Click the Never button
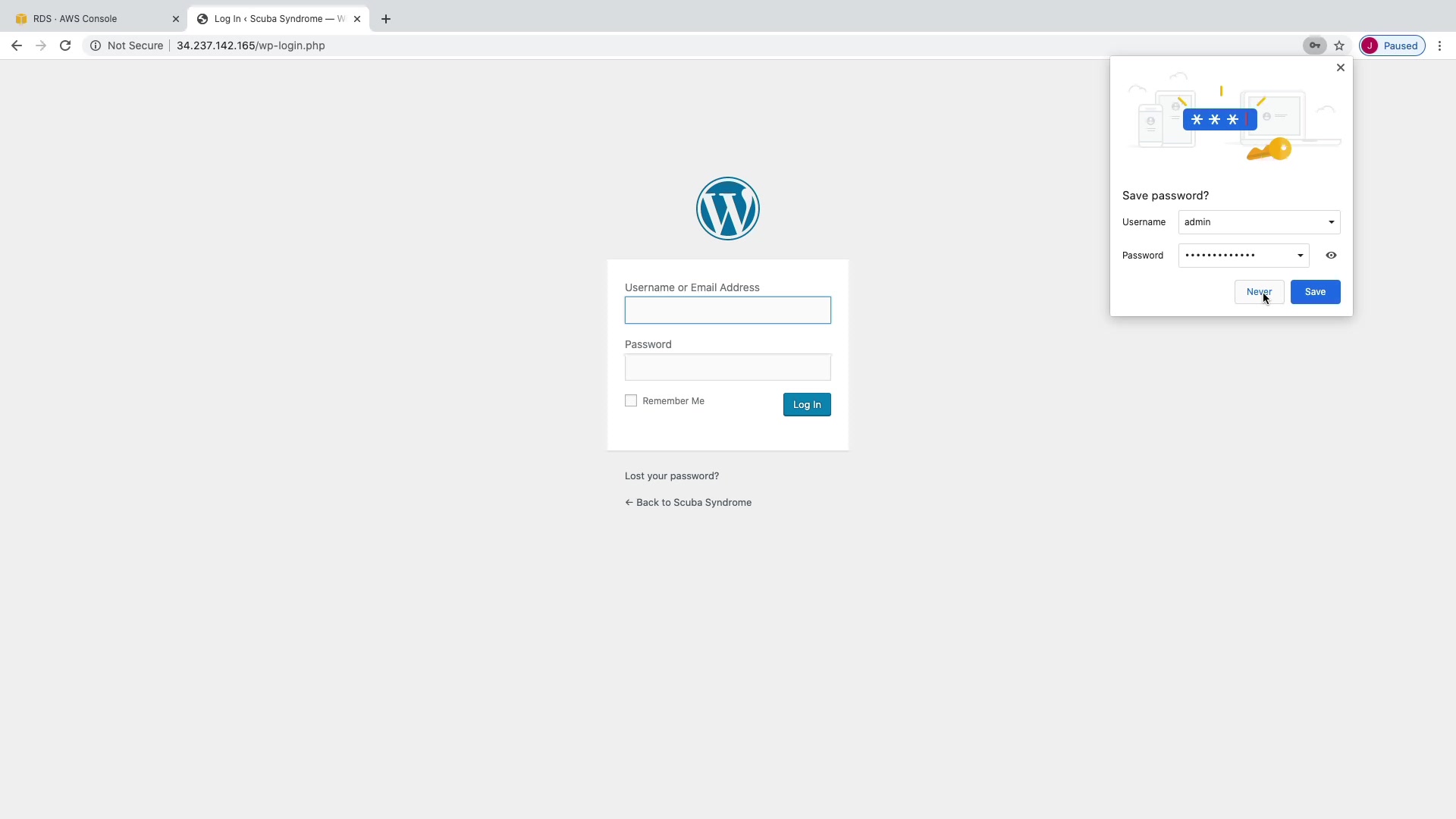1456x819 pixels. tap(1259, 292)
